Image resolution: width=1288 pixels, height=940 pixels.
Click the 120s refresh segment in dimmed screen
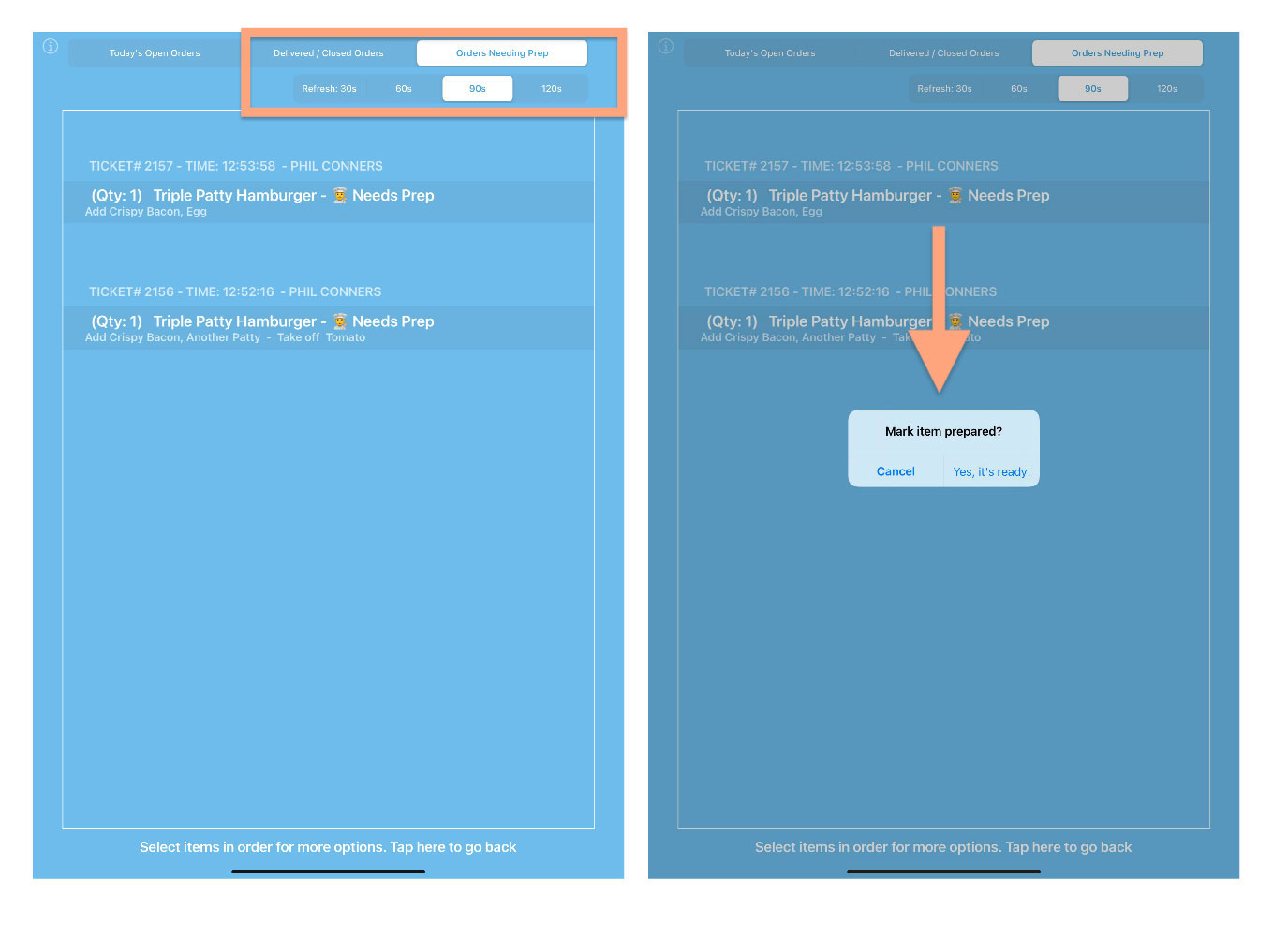pos(1167,89)
